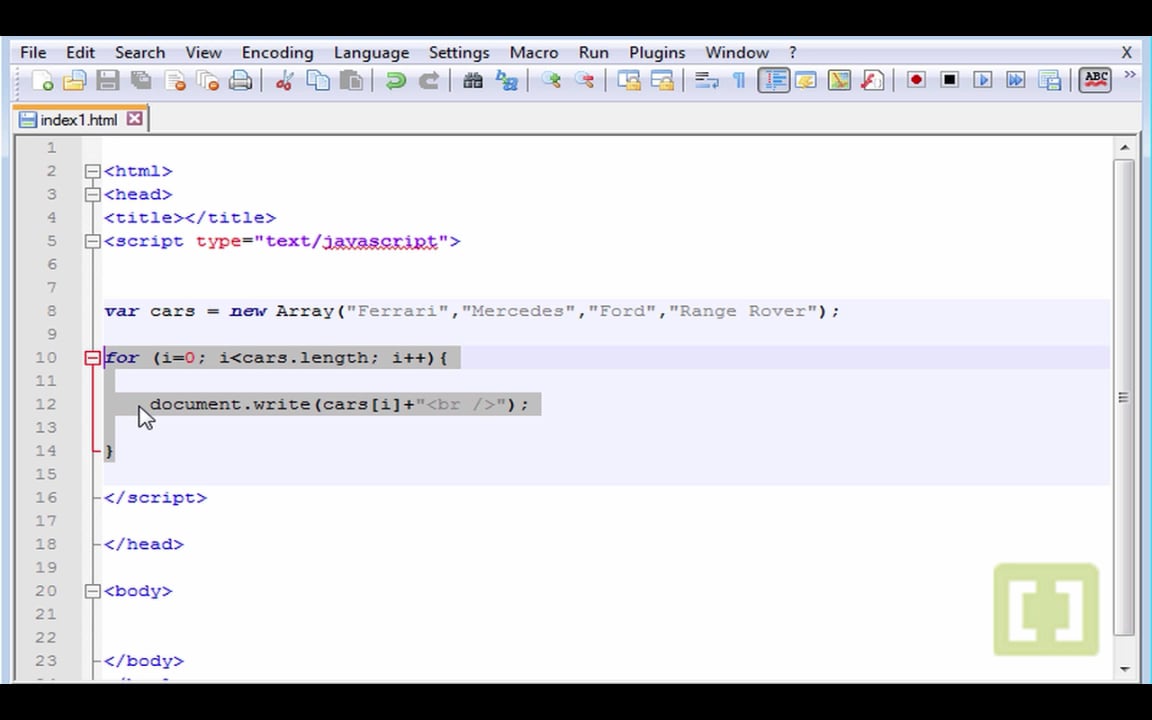Click the vertical scrollbar up arrow
This screenshot has height=720, width=1152.
pyautogui.click(x=1124, y=148)
